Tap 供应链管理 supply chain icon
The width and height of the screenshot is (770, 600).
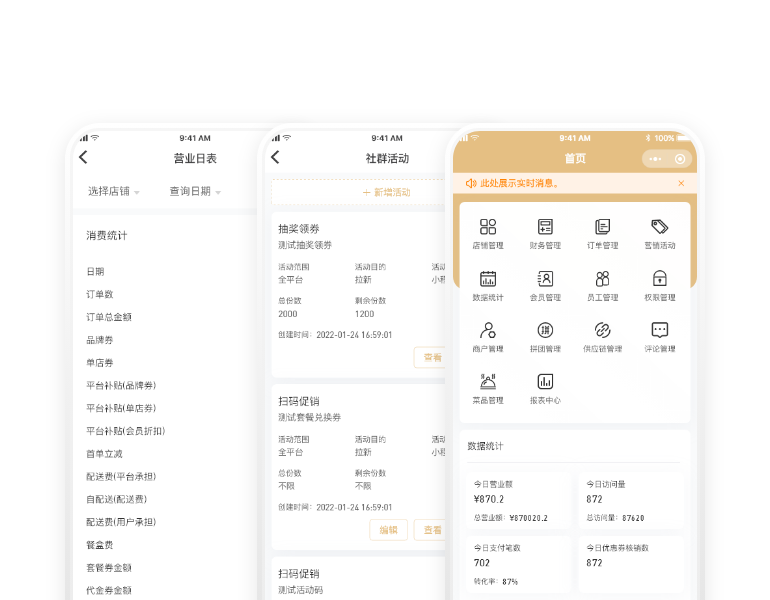point(602,331)
